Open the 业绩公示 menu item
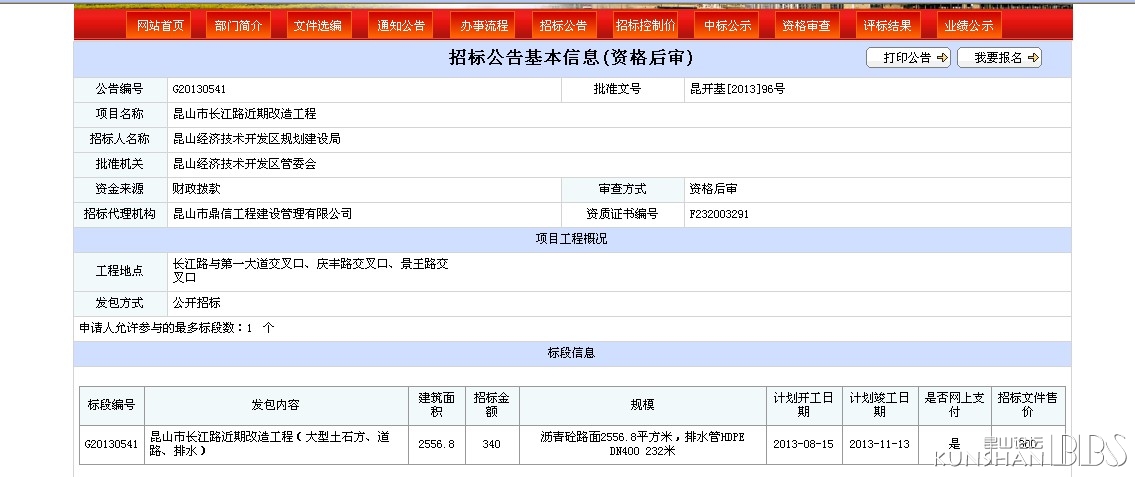This screenshot has height=477, width=1135. [x=969, y=26]
